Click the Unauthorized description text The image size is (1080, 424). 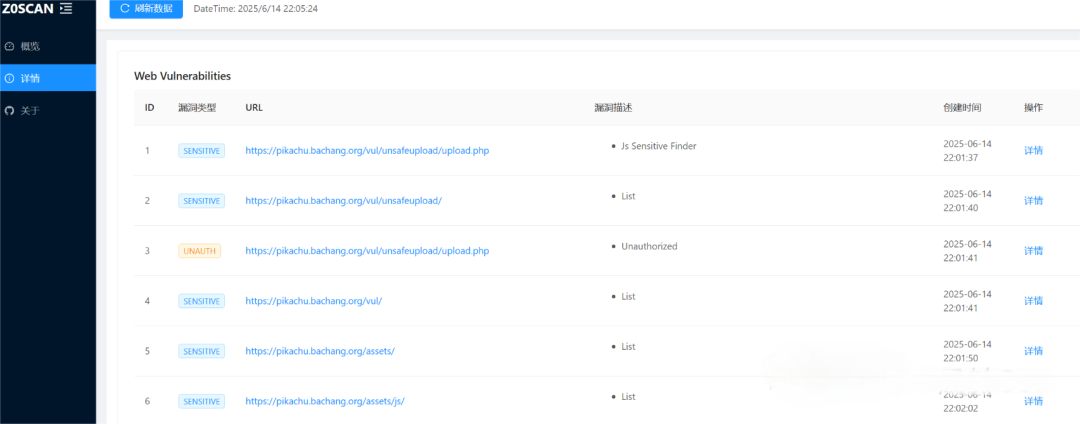649,246
